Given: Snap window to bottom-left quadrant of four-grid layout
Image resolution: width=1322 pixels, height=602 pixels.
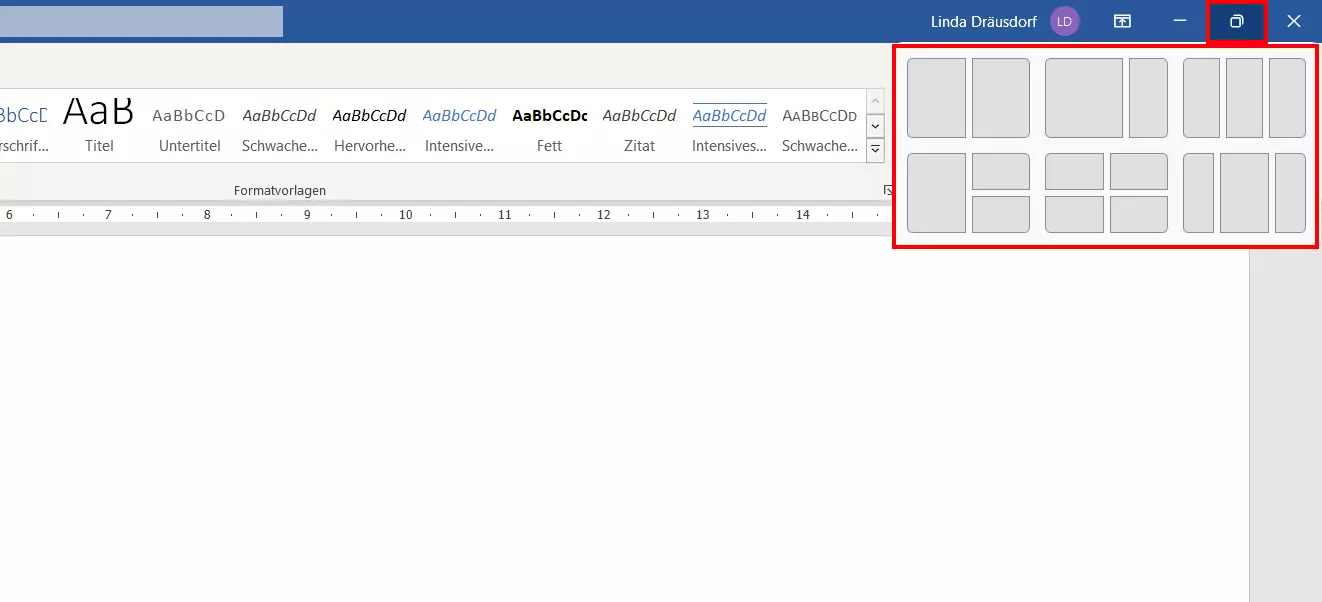Looking at the screenshot, I should click(x=1074, y=214).
